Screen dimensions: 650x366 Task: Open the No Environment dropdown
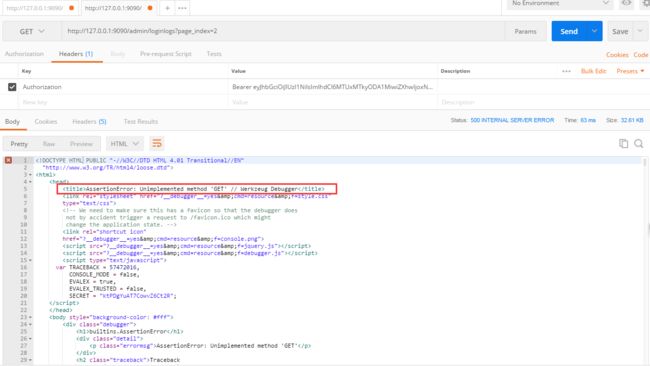point(560,3)
